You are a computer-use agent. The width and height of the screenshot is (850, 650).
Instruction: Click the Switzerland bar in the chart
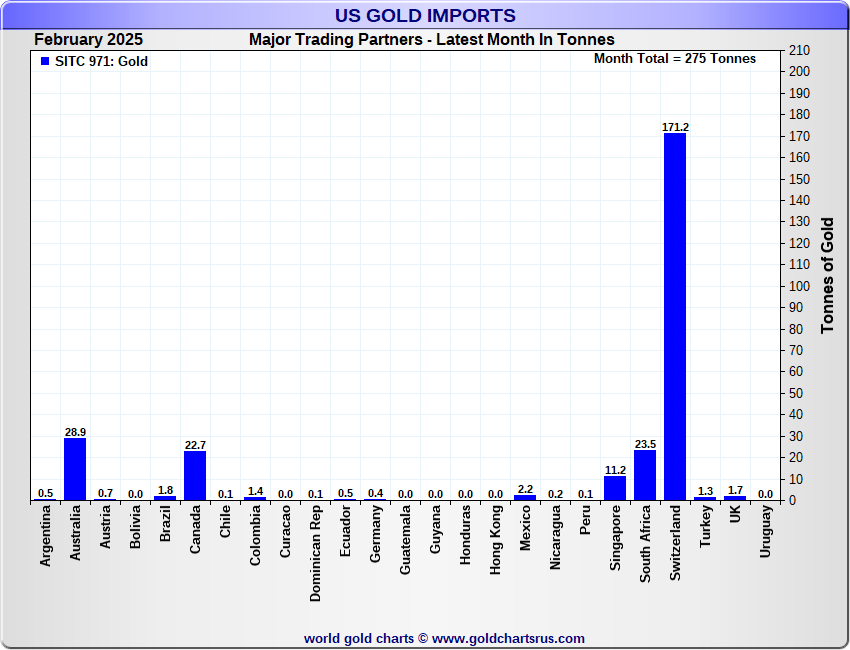(675, 315)
